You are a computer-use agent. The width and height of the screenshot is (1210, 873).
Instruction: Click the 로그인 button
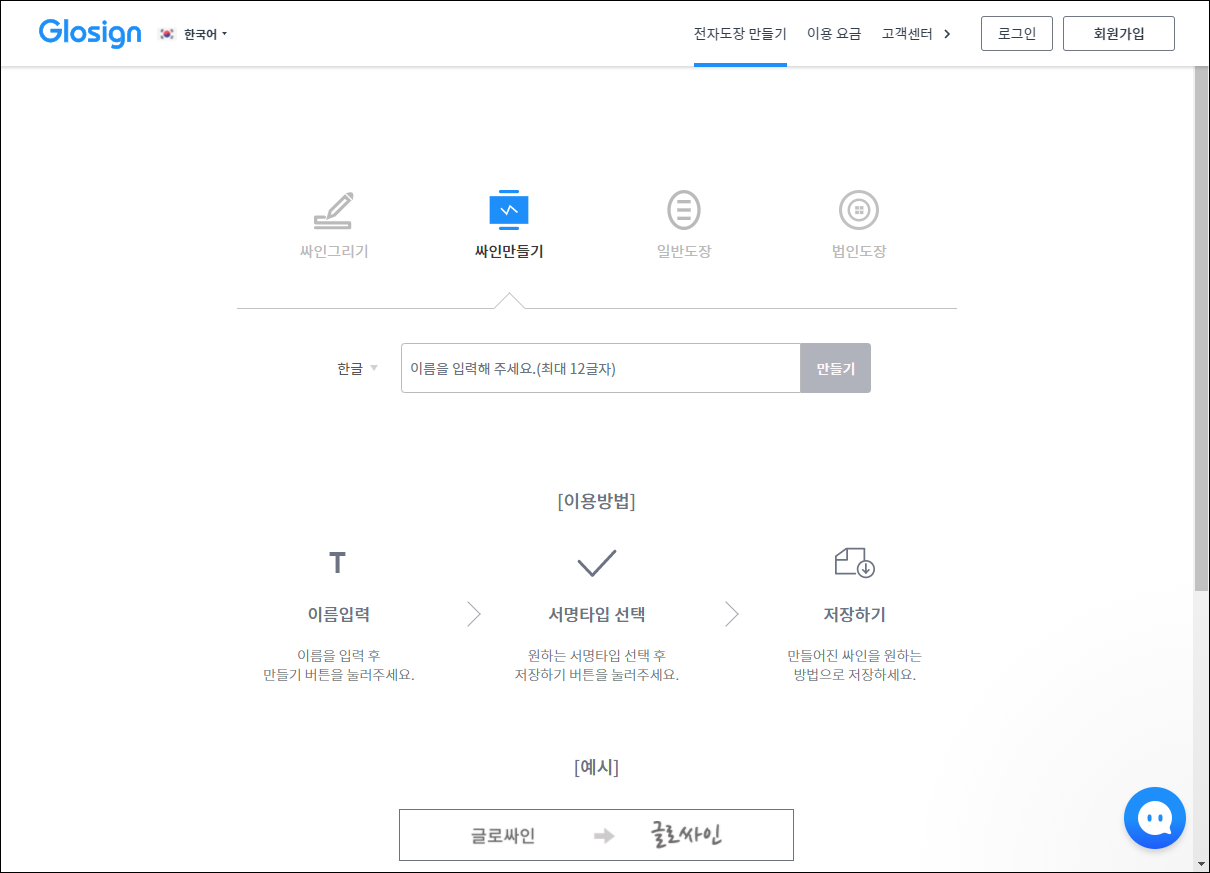point(1017,33)
